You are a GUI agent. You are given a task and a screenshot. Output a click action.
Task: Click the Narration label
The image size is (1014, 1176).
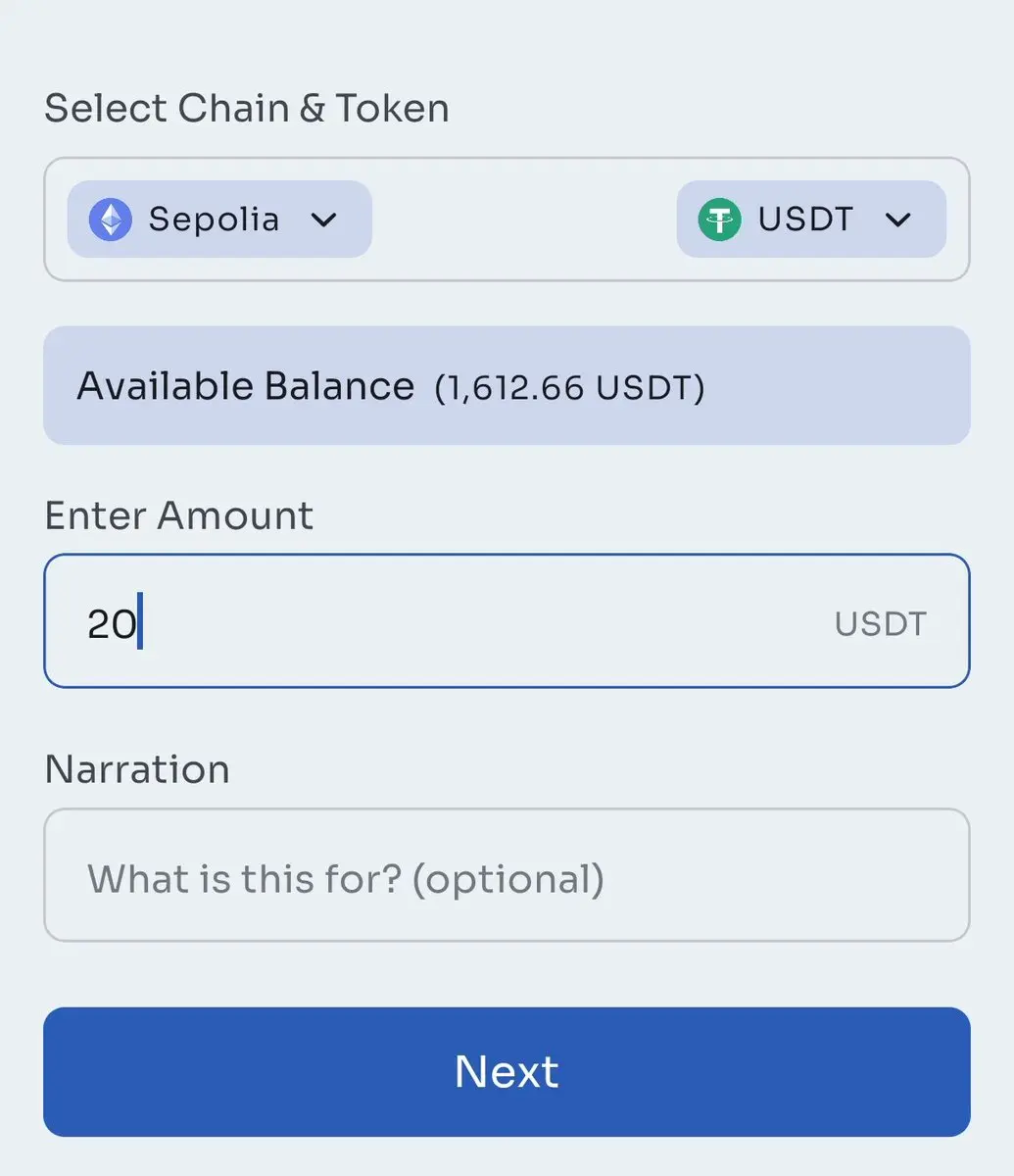137,769
